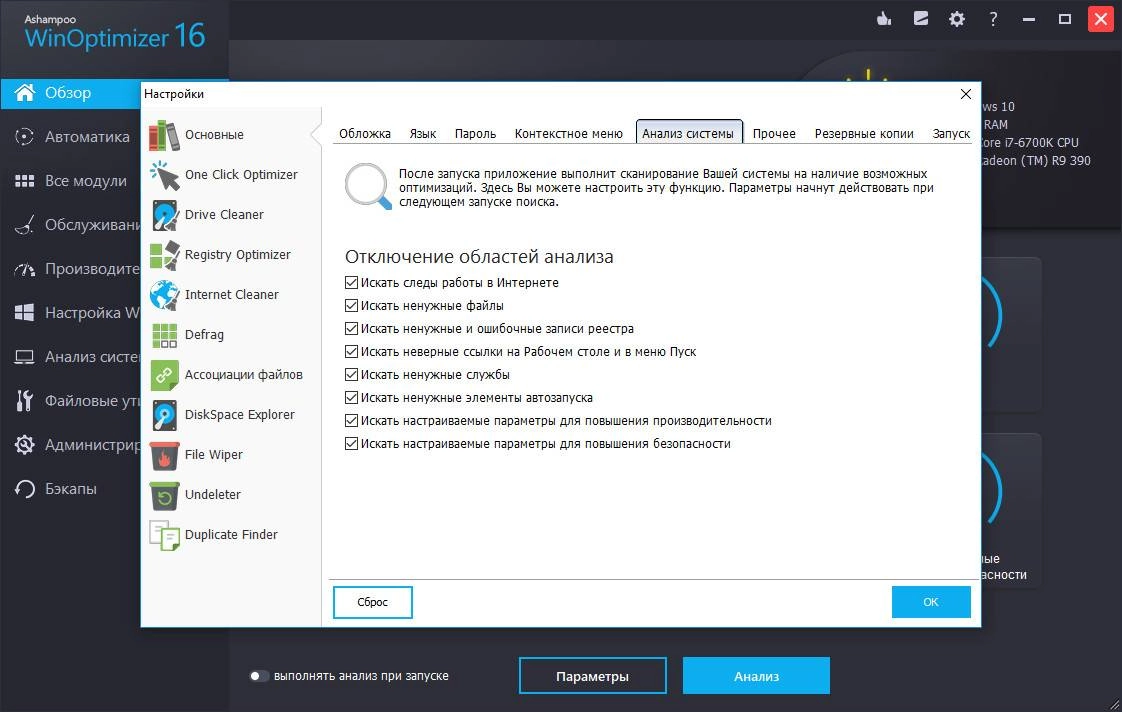
Task: Switch to the Запуск tab
Action: click(951, 133)
